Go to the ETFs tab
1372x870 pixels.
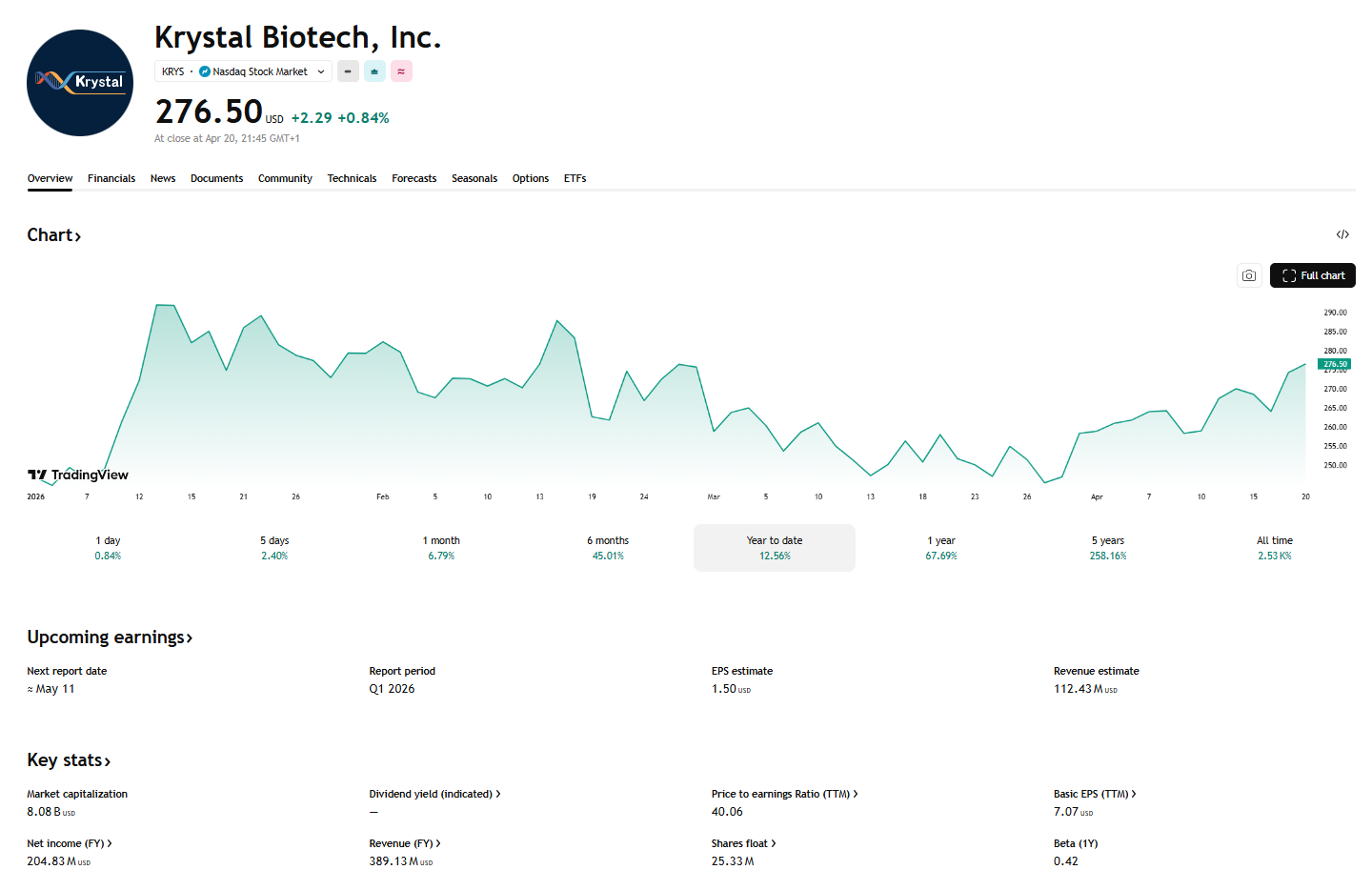pyautogui.click(x=575, y=178)
